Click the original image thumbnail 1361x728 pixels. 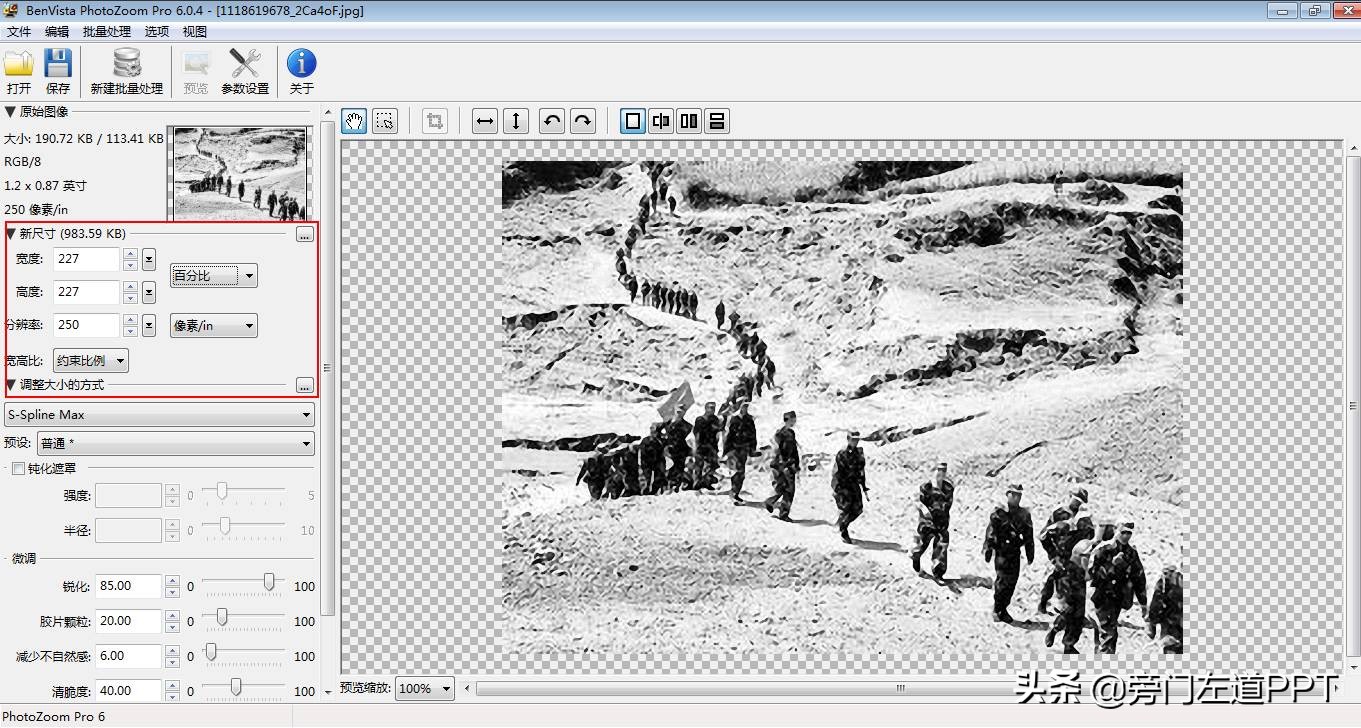(240, 172)
